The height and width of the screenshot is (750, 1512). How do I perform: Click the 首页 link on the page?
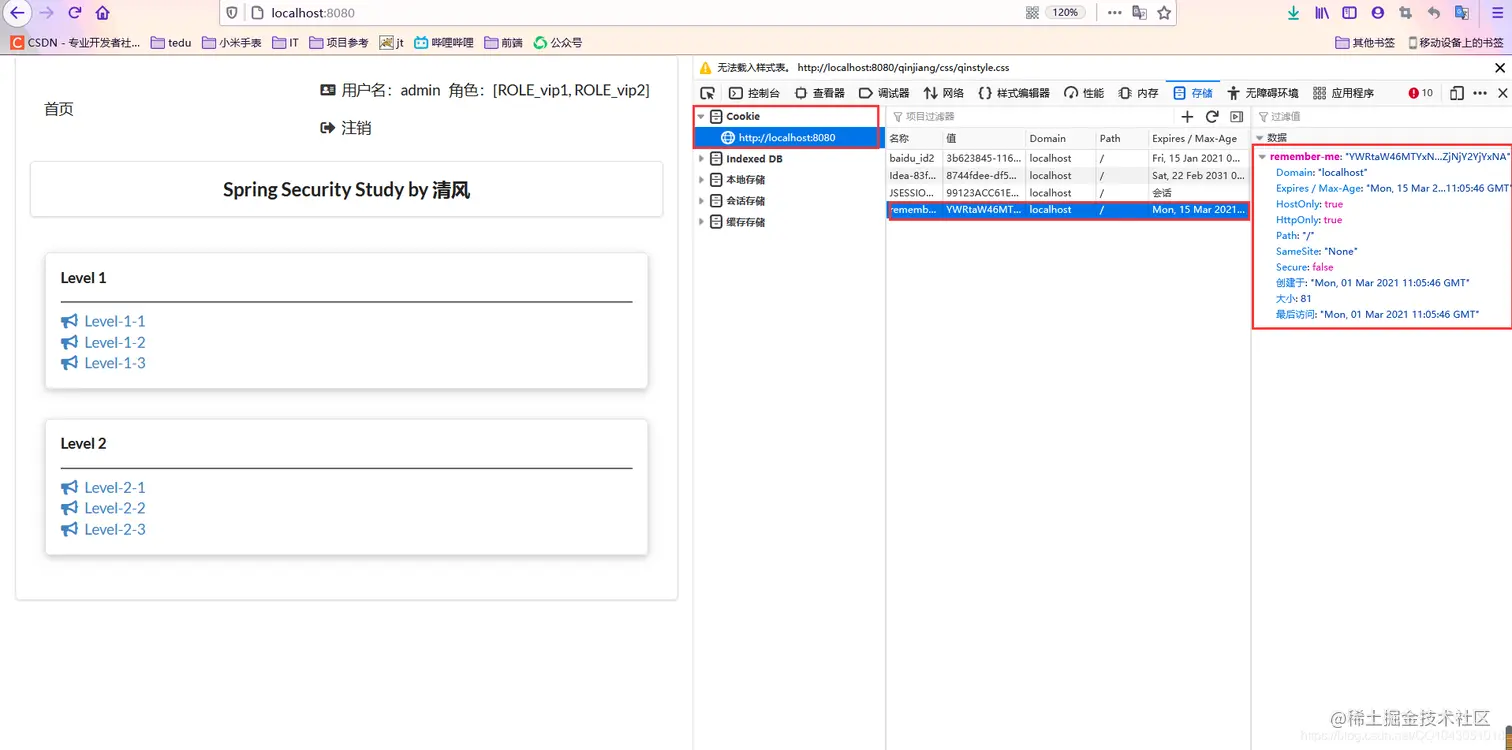click(x=59, y=109)
